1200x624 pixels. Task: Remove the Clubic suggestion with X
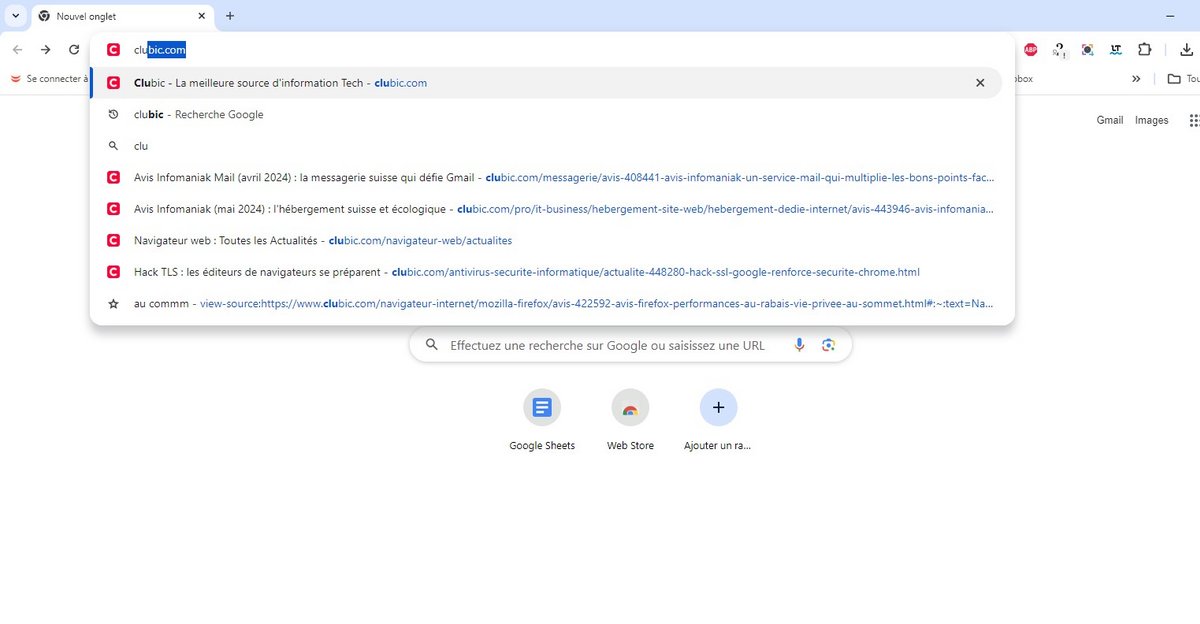(x=980, y=83)
